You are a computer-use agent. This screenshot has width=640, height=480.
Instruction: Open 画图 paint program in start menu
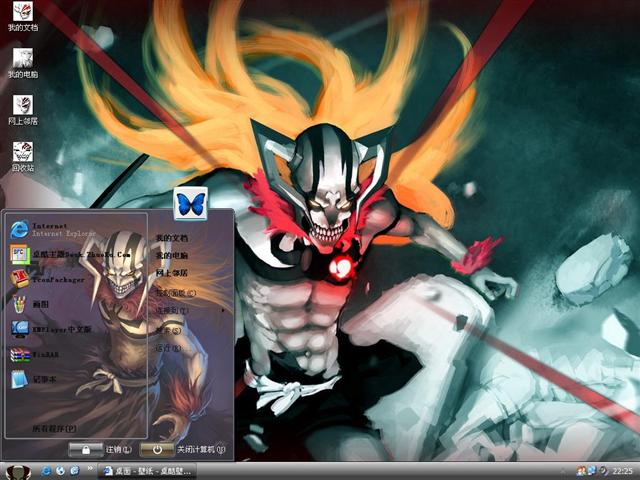coord(29,304)
